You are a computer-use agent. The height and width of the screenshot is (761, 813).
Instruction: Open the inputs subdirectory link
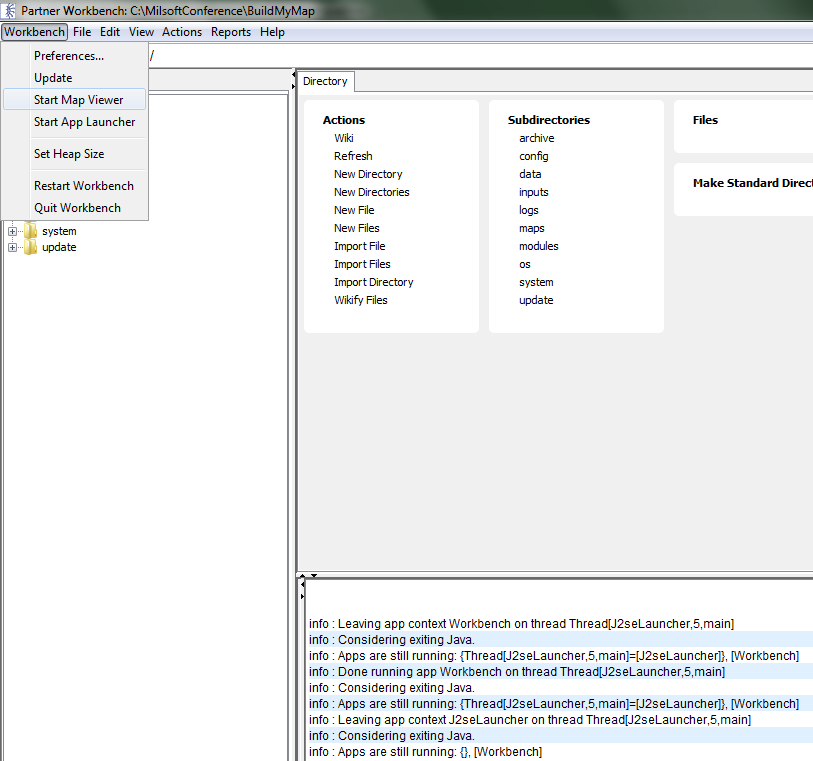pyautogui.click(x=534, y=192)
